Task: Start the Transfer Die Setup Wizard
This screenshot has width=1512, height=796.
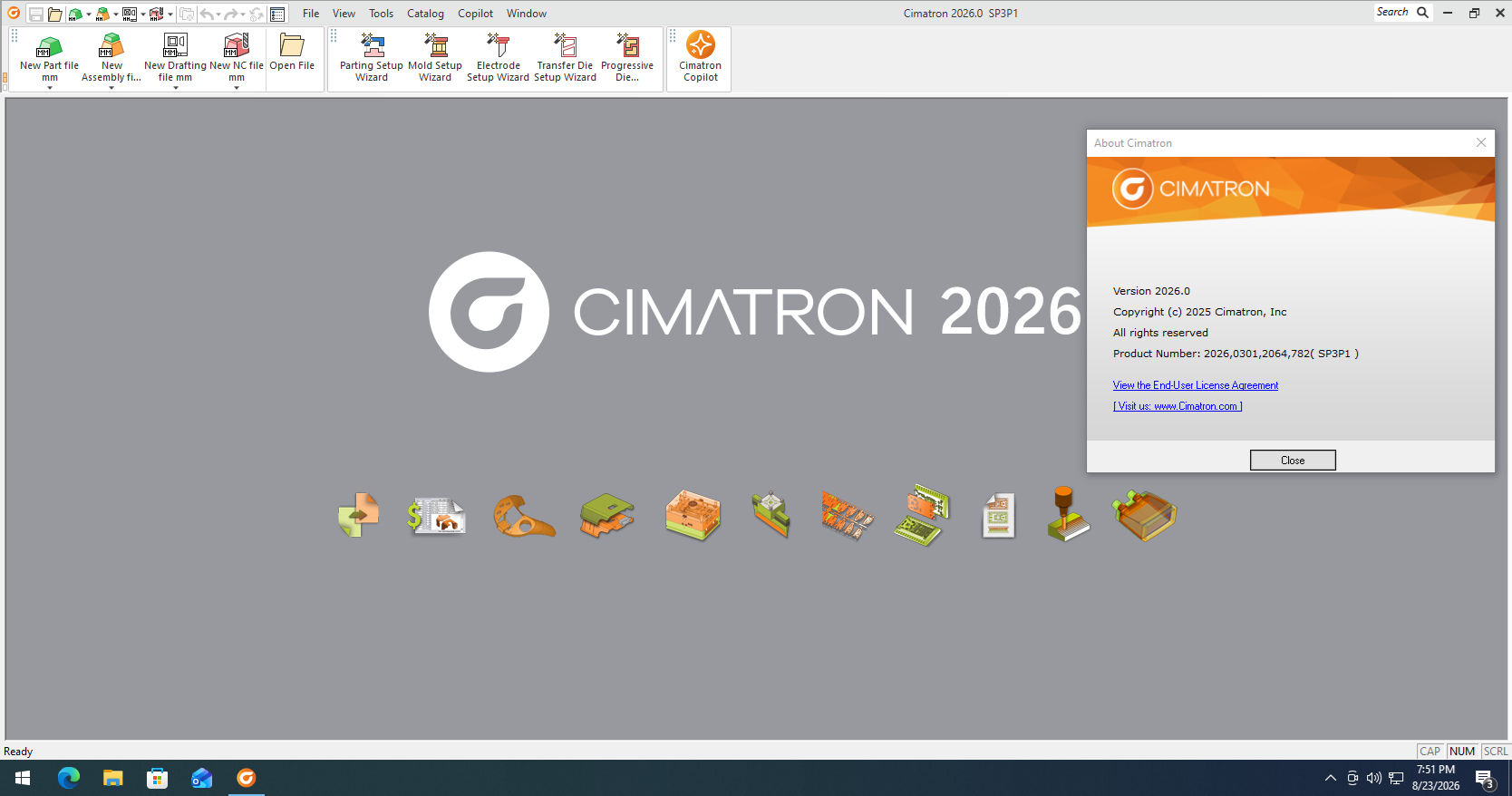Action: (565, 58)
